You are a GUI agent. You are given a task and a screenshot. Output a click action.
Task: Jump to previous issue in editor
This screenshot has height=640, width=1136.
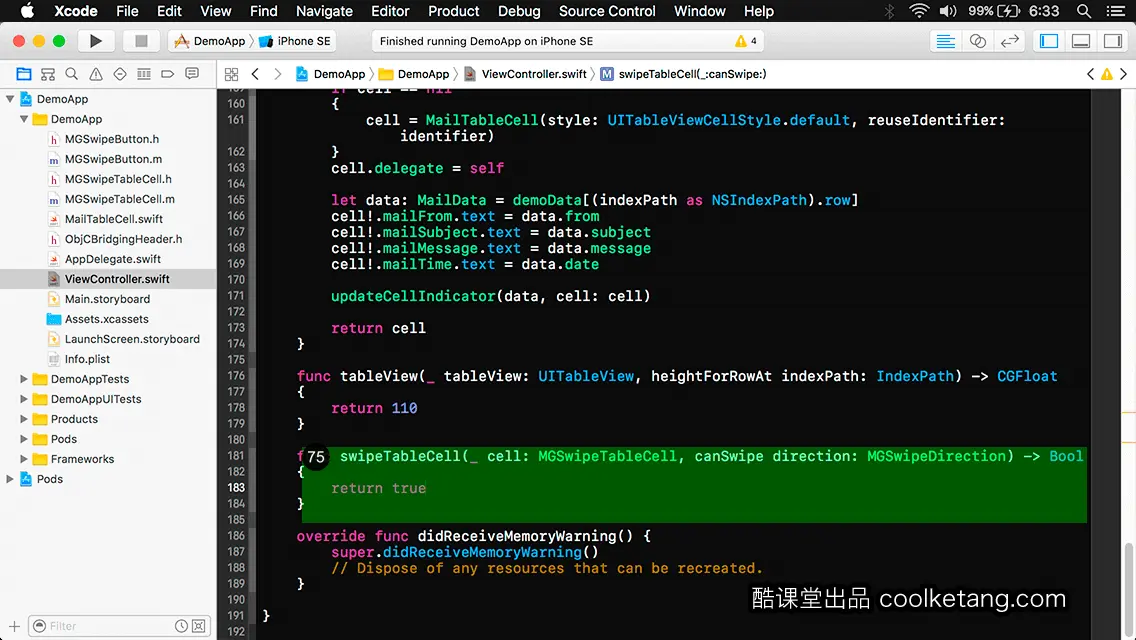pos(1090,74)
